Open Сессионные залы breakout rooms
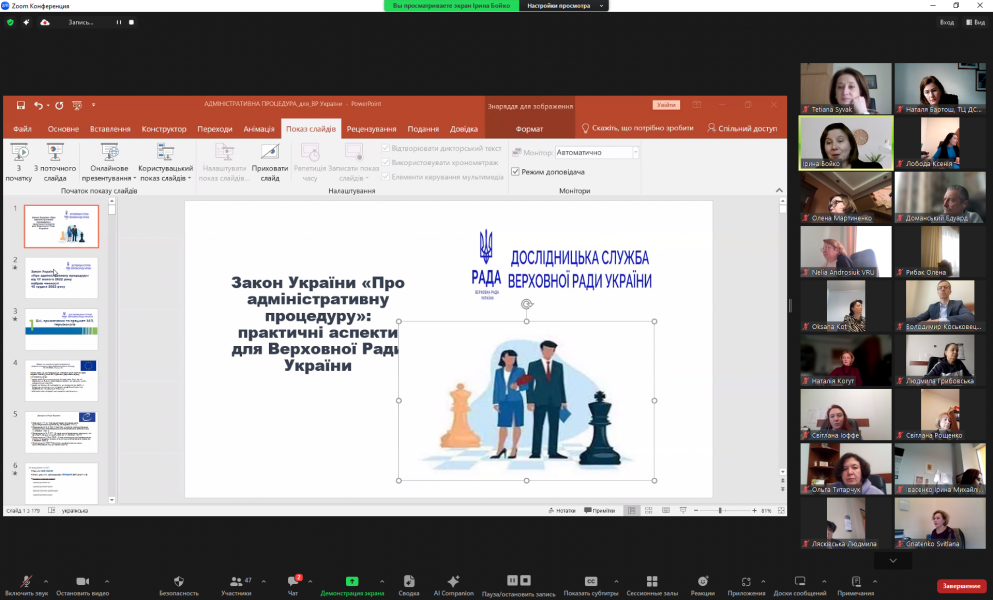 tap(652, 580)
